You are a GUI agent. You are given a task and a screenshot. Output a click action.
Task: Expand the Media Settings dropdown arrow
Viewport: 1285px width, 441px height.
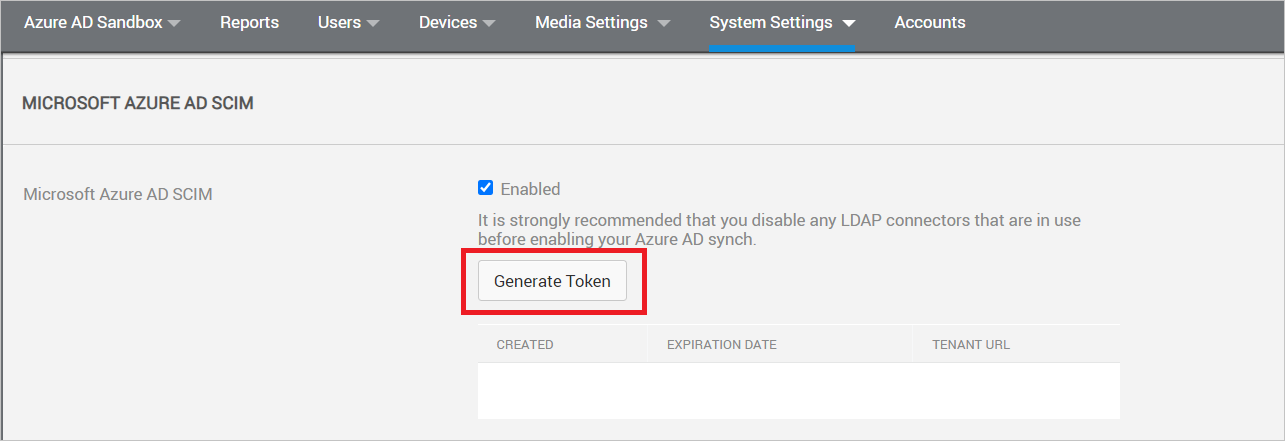click(664, 23)
